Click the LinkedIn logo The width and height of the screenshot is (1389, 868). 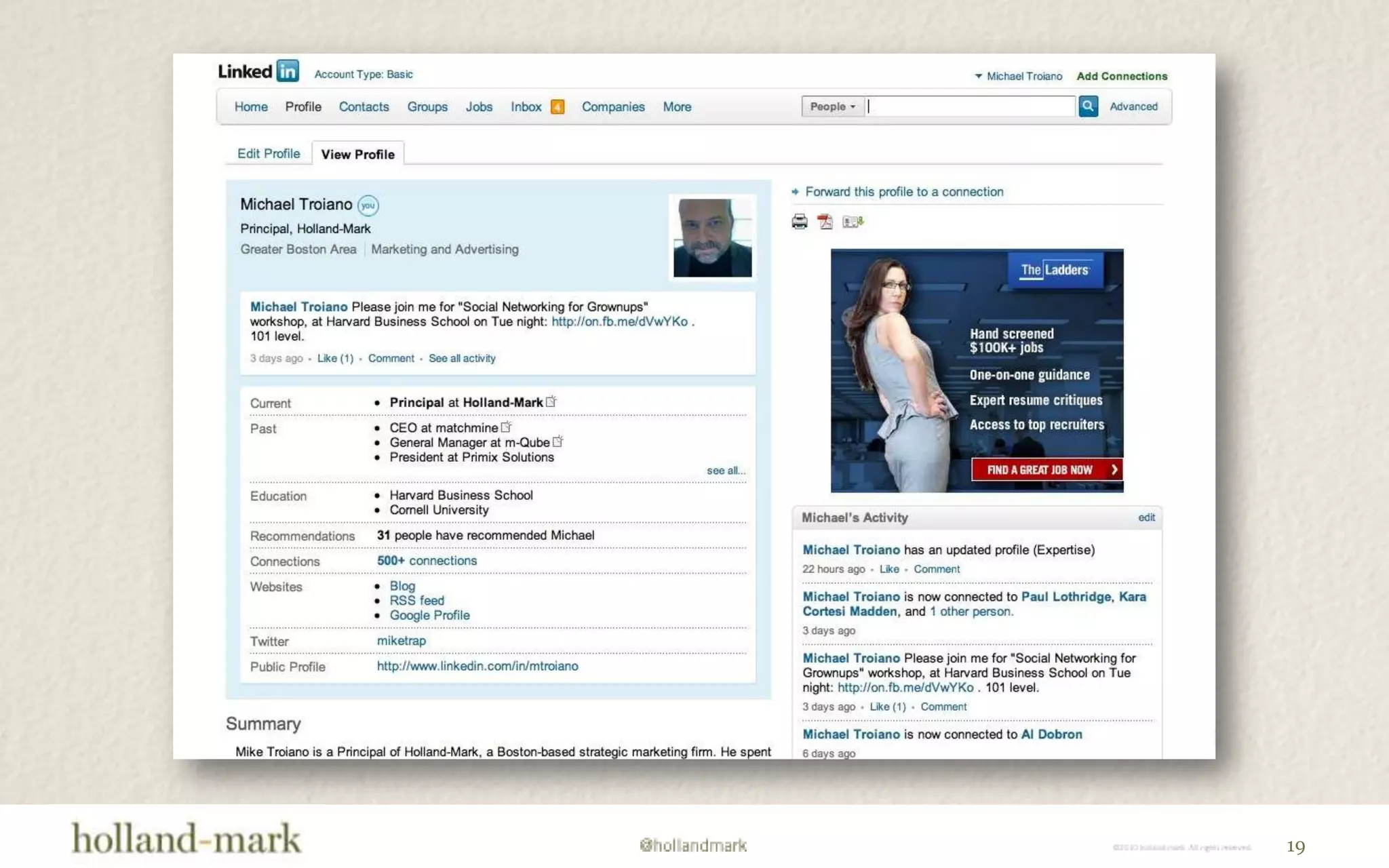[x=258, y=71]
